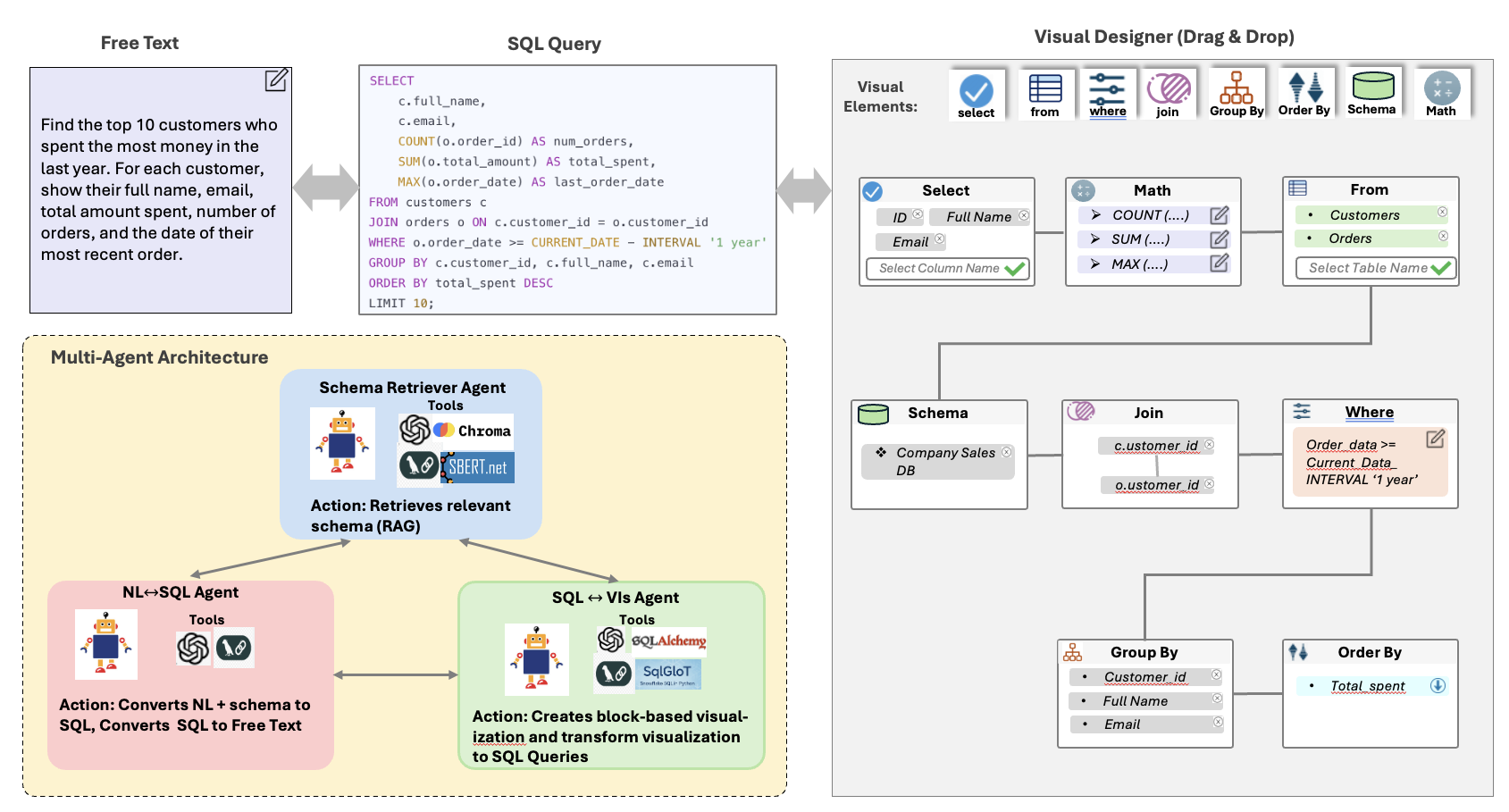The image size is (1509, 812).
Task: Expand the SUM (....) math row
Action: (x=1095, y=239)
